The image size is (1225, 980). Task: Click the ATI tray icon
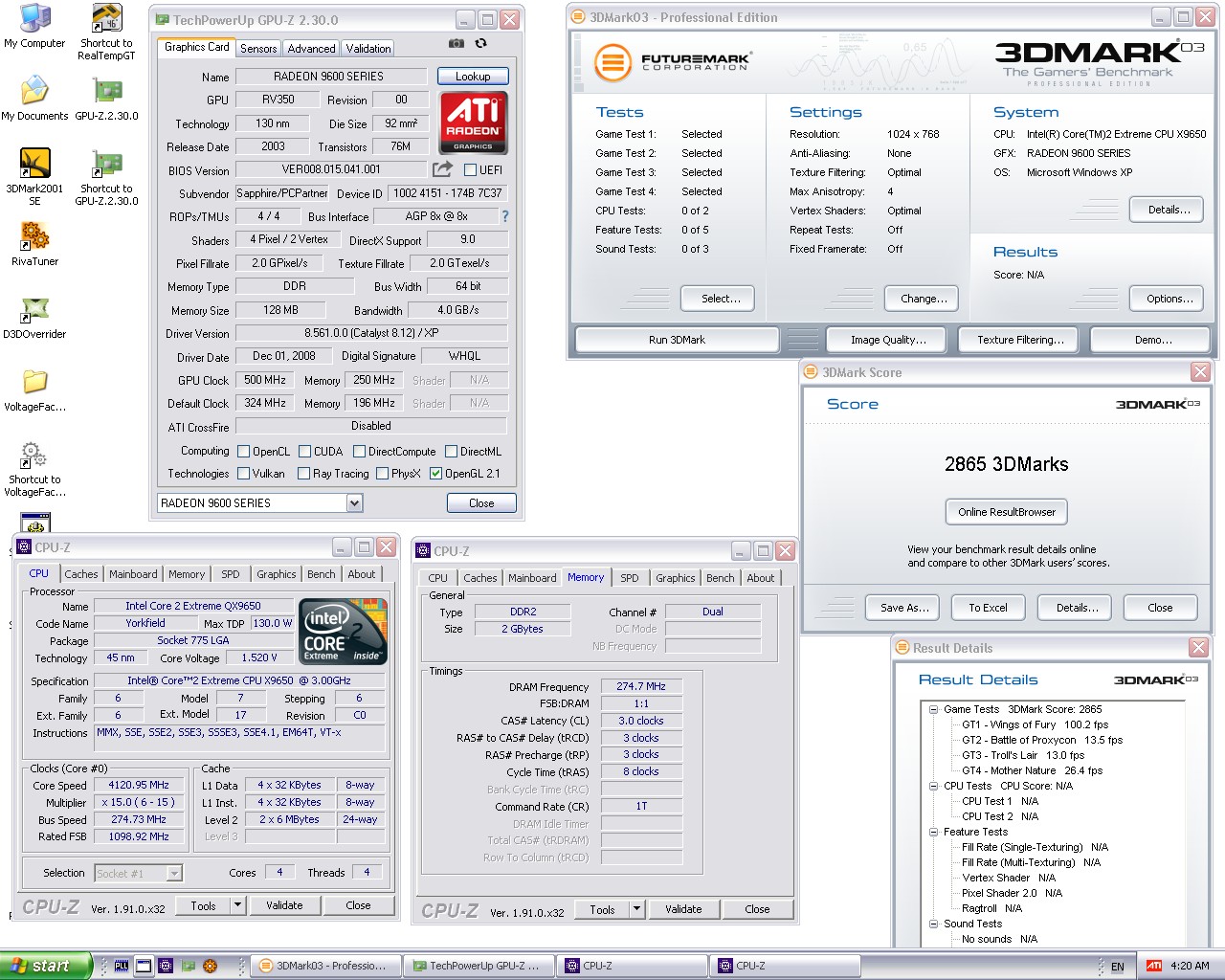[x=1154, y=966]
